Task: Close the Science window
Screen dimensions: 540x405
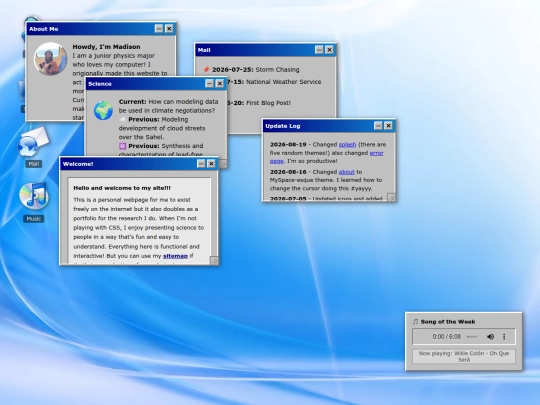Action: coord(220,83)
